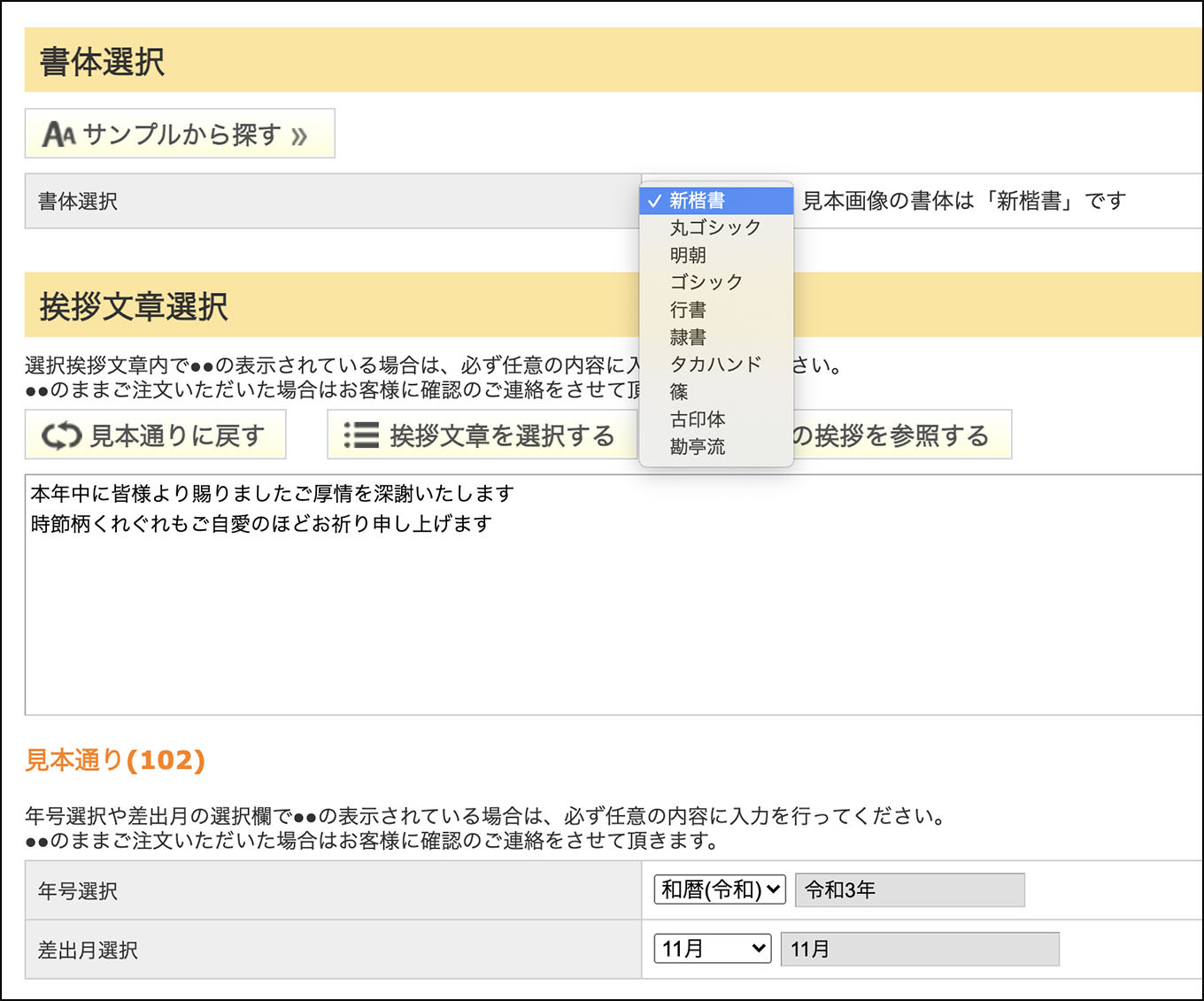The width and height of the screenshot is (1204, 1001).
Task: Choose 古印体 font option
Action: [x=716, y=420]
